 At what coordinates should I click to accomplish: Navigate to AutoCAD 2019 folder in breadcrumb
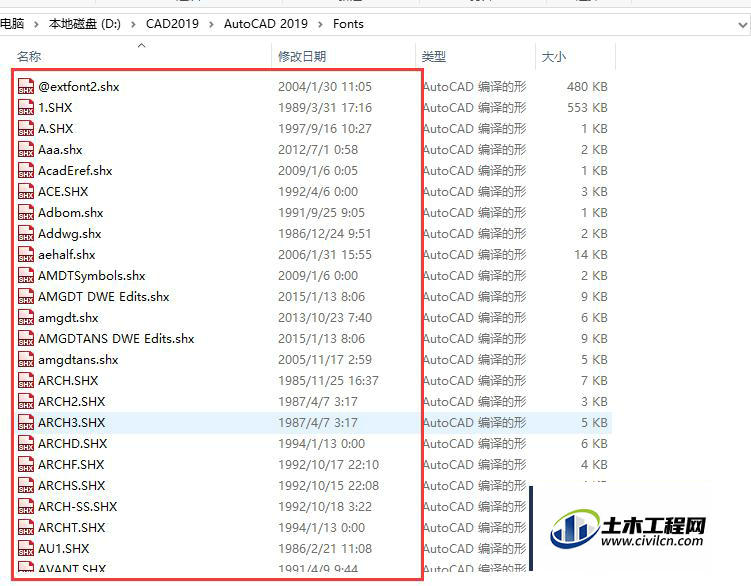(266, 24)
